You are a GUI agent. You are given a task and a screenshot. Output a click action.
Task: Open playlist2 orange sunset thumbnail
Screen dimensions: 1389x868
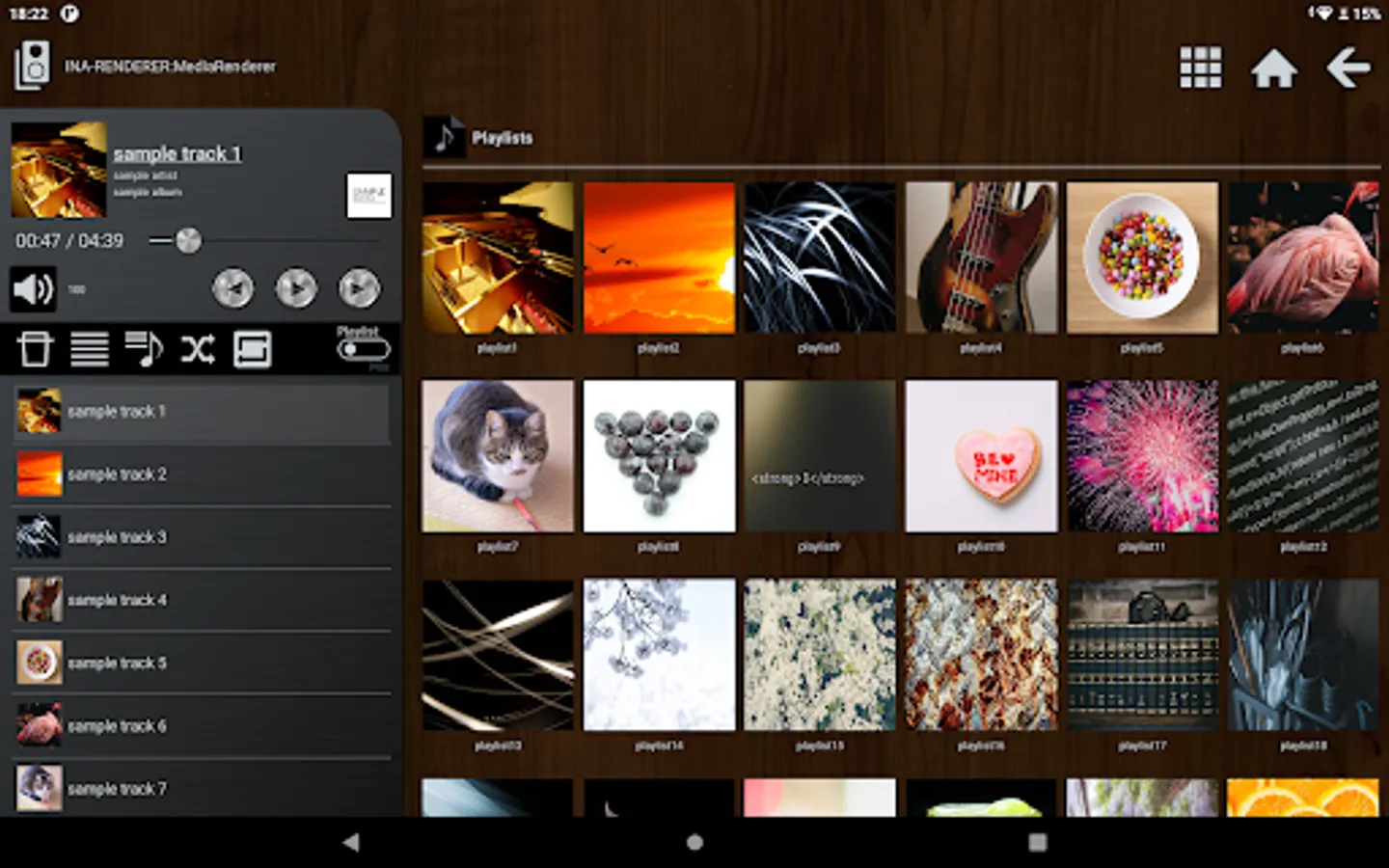point(659,258)
